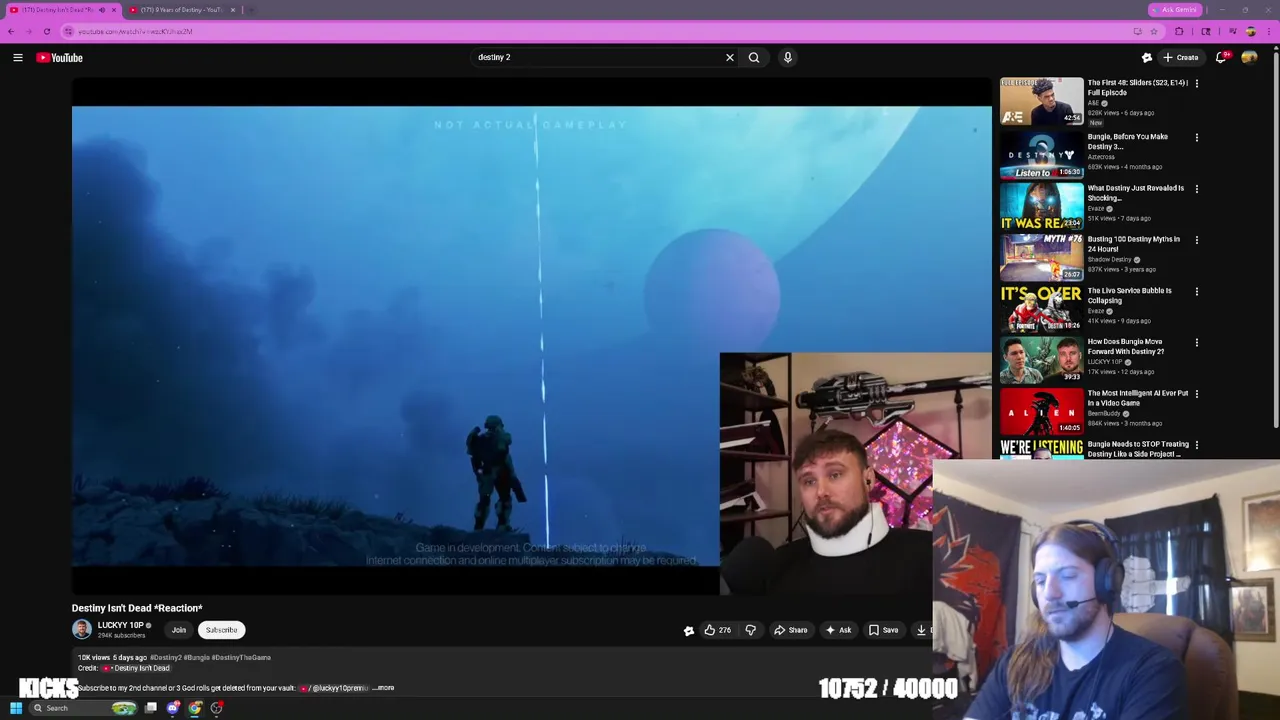Open a new browser tab
This screenshot has width=1280, height=720.
coord(251,10)
